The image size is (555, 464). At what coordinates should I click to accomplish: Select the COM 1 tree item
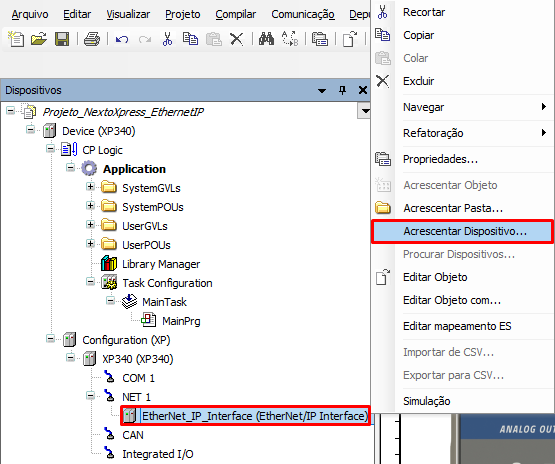point(138,378)
